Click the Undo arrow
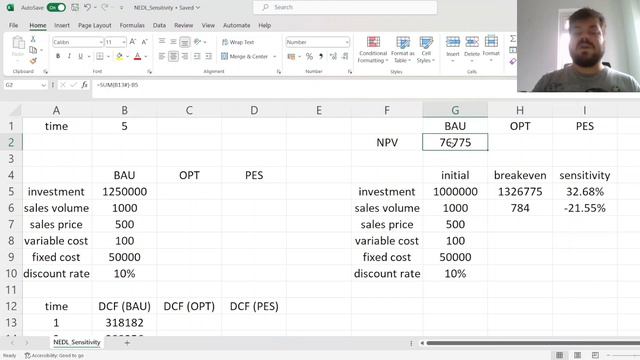The height and width of the screenshot is (360, 640). click(x=87, y=7)
